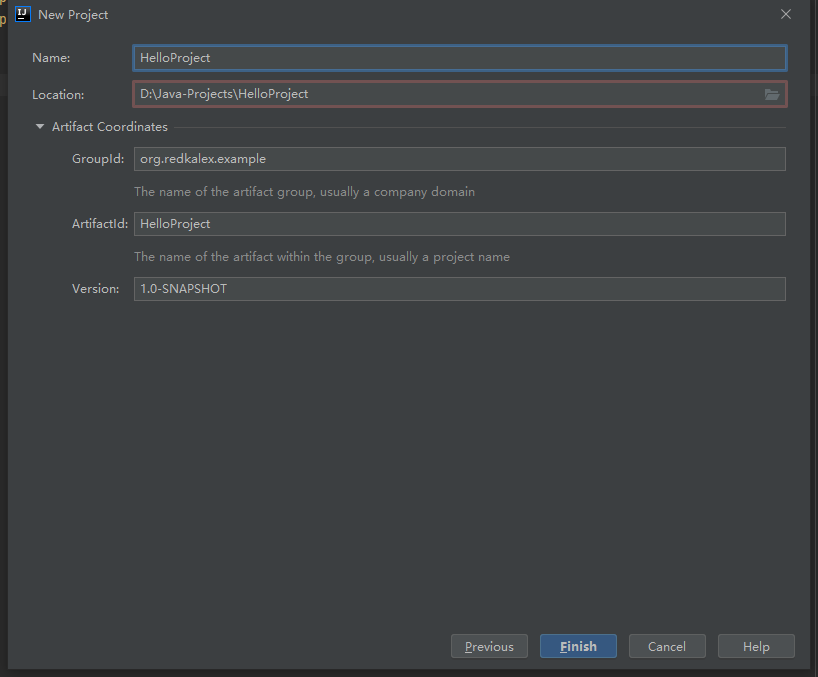Select the GroupId input field
Screen dimensions: 818x677
pyautogui.click(x=460, y=159)
